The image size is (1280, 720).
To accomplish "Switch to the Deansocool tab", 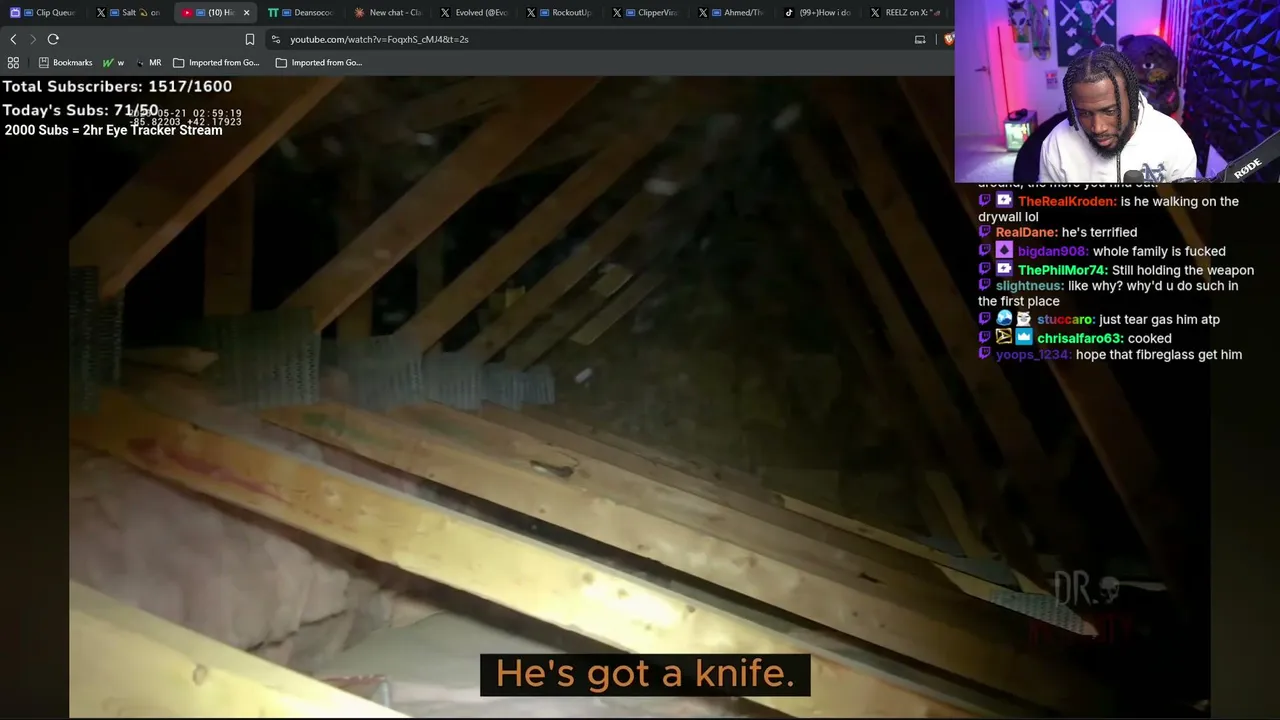I will coord(302,13).
